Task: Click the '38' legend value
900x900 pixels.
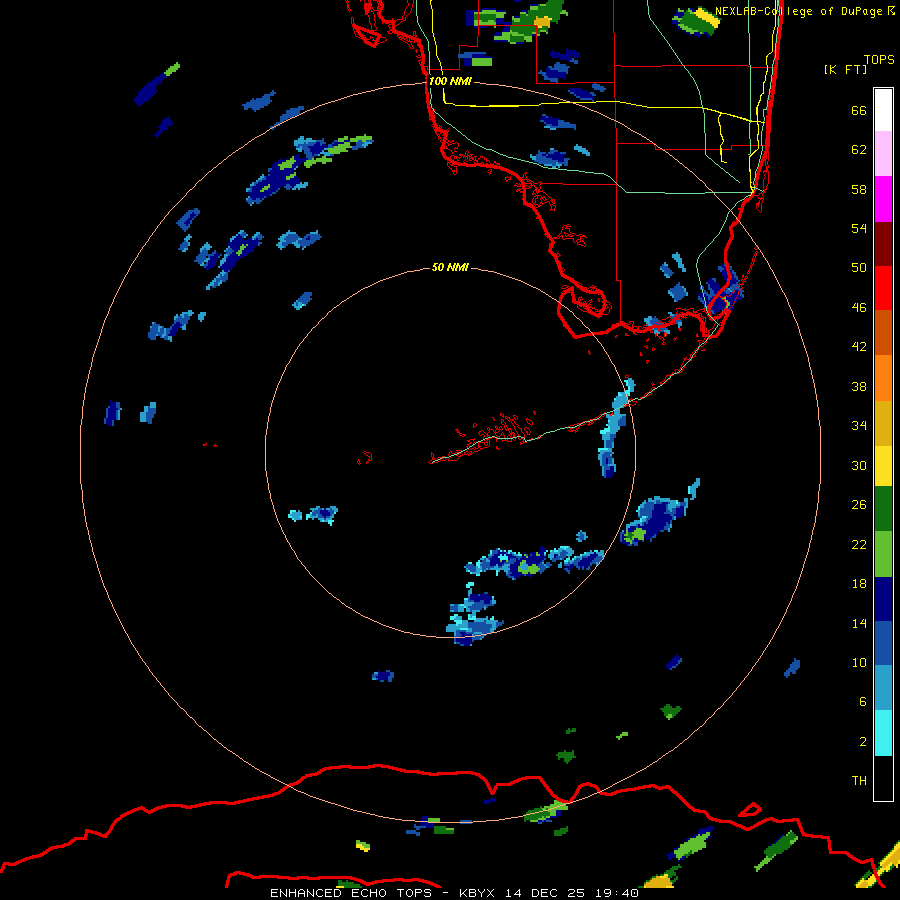Action: pos(859,387)
